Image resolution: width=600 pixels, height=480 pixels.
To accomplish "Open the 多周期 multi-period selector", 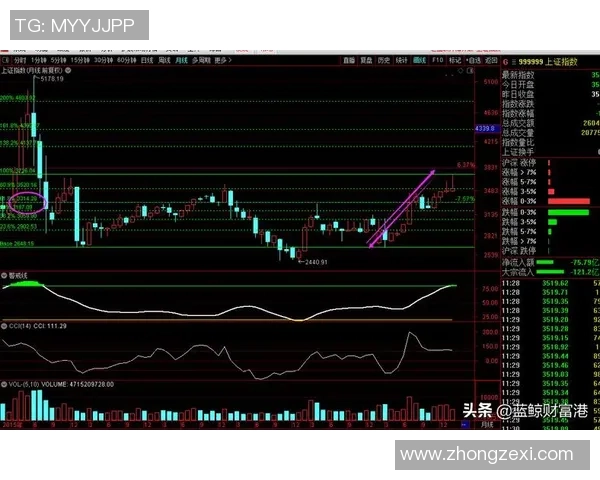I will click(199, 60).
